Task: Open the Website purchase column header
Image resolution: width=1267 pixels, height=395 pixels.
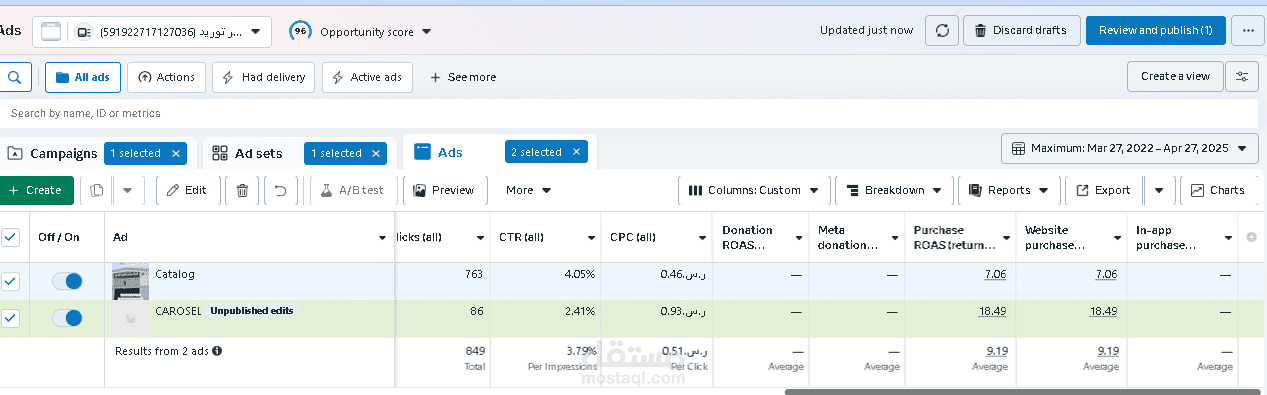Action: coord(1070,237)
